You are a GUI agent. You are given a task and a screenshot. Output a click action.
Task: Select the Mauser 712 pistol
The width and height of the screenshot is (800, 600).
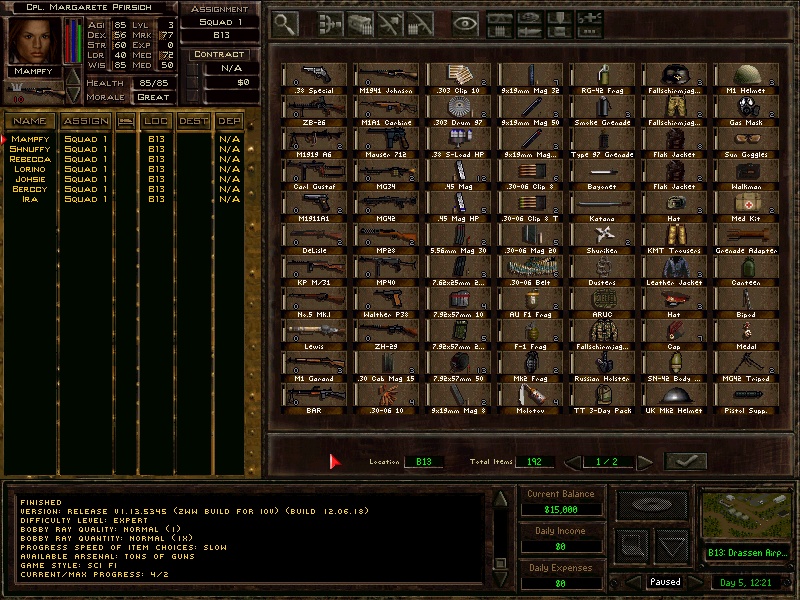click(386, 143)
